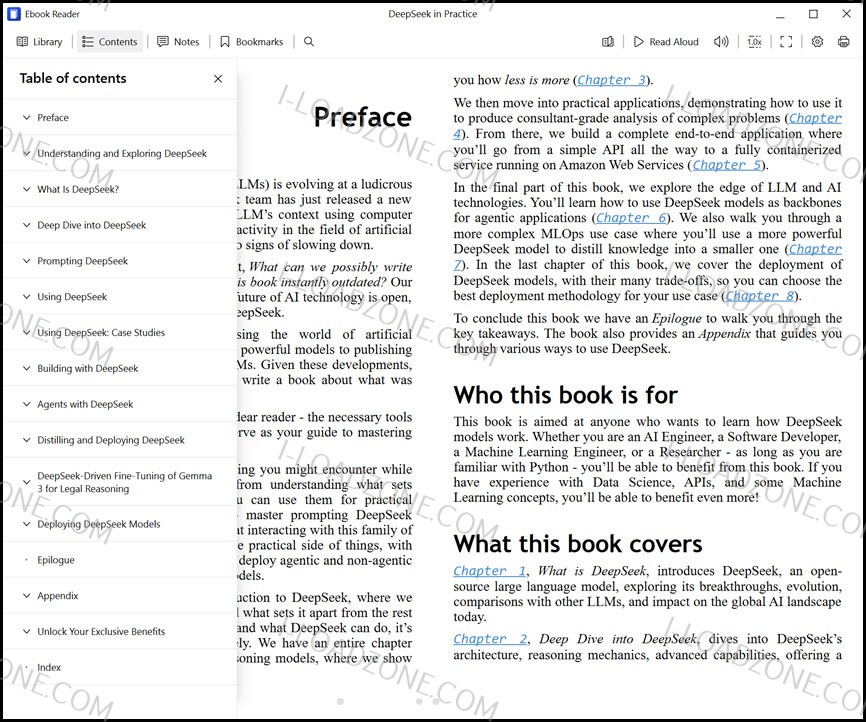This screenshot has height=722, width=866.
Task: Go to Agents with DeepSeek
Action: (85, 404)
